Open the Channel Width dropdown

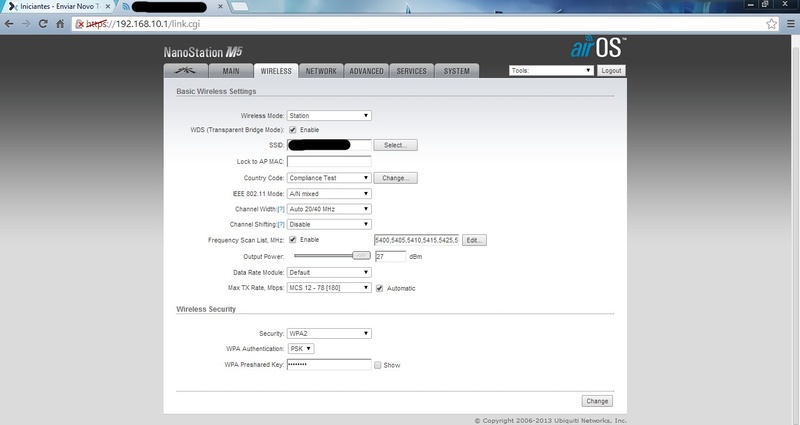pyautogui.click(x=329, y=209)
